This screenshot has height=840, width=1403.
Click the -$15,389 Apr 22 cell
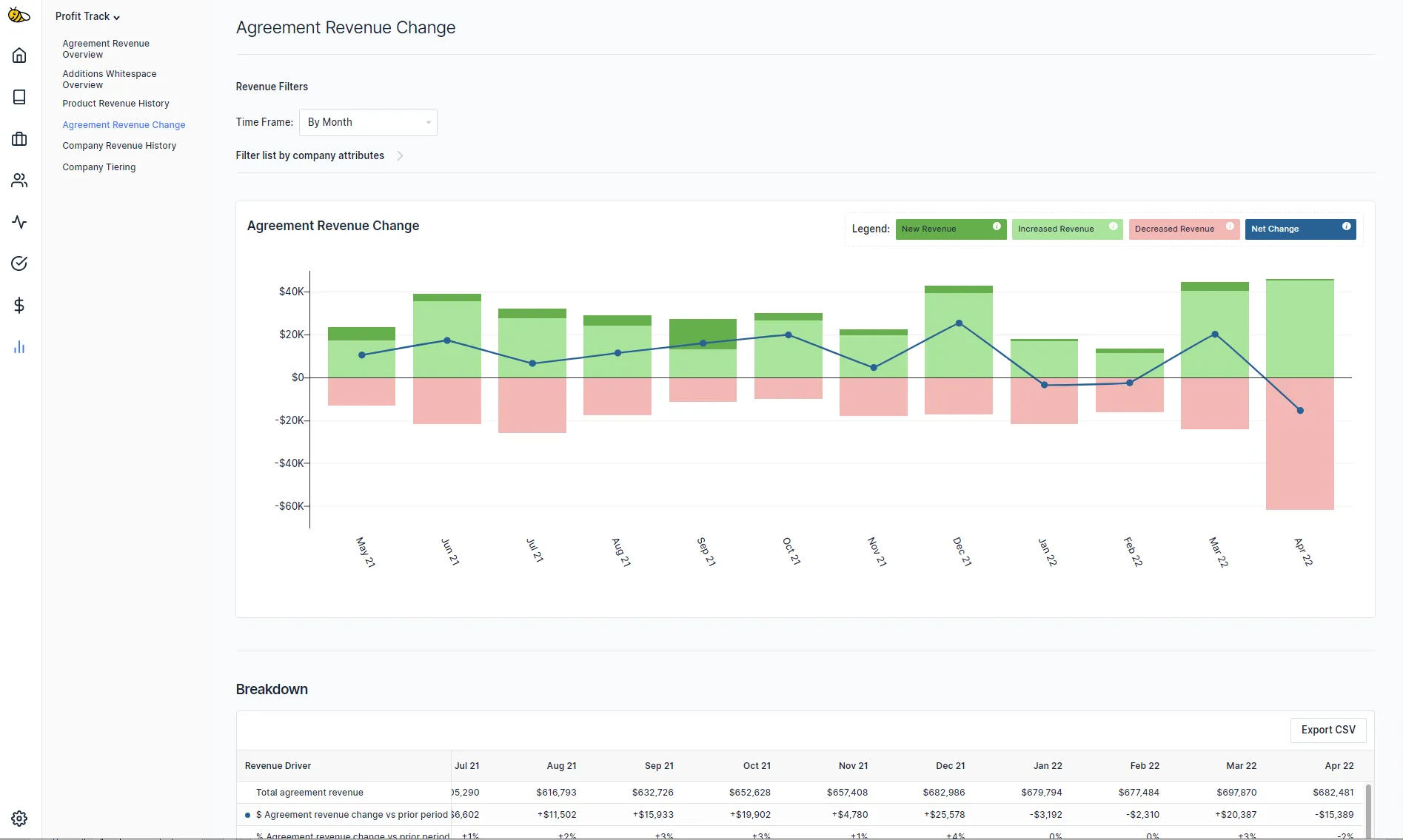[x=1334, y=815]
